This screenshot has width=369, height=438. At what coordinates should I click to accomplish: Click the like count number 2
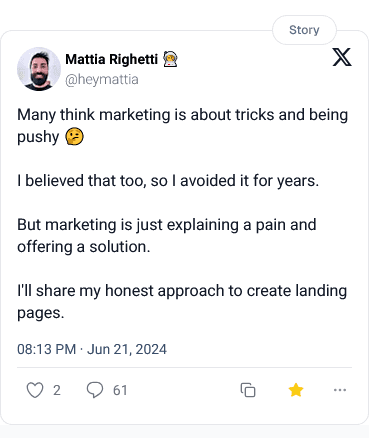point(57,390)
